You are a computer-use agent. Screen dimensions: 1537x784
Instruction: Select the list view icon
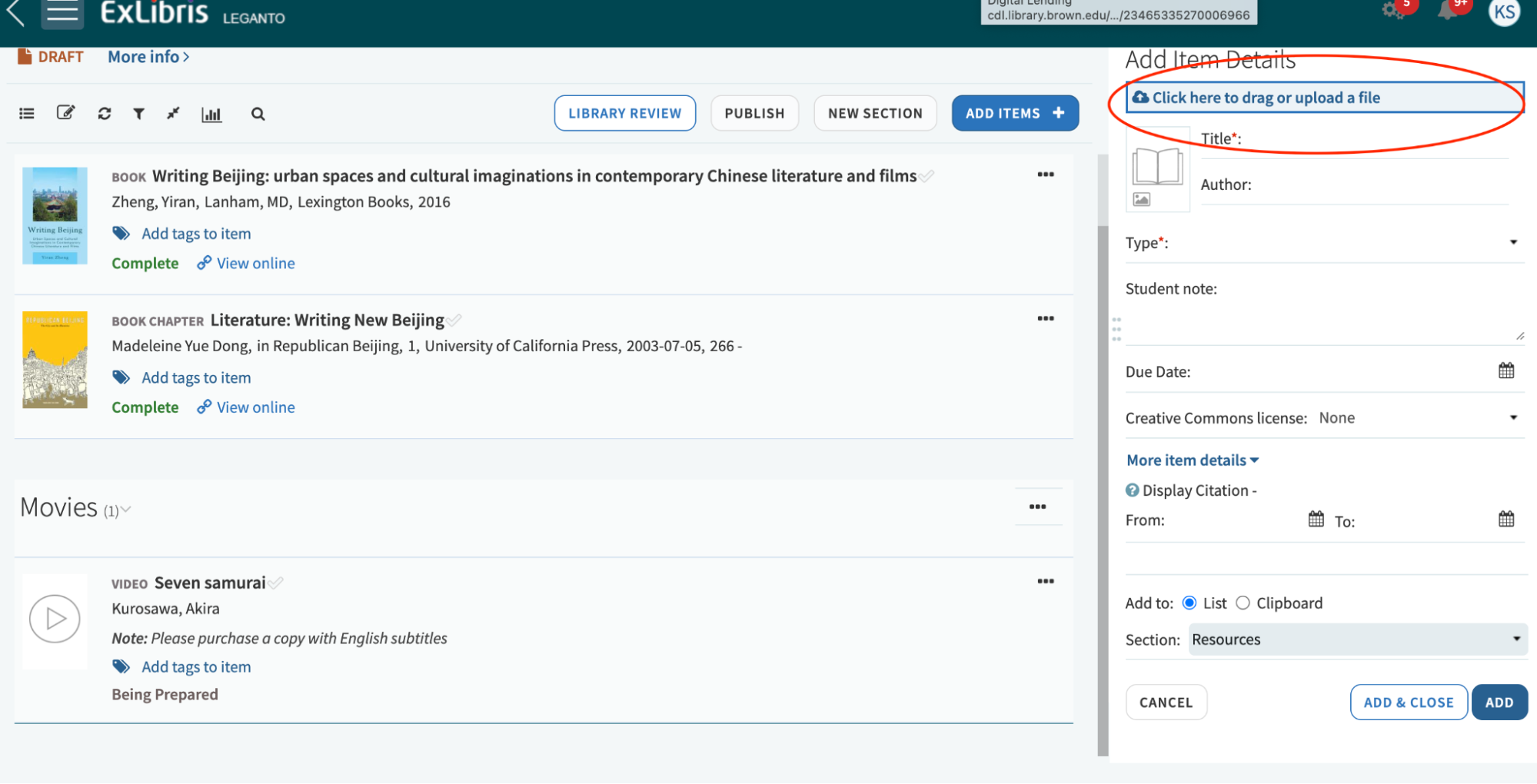26,113
